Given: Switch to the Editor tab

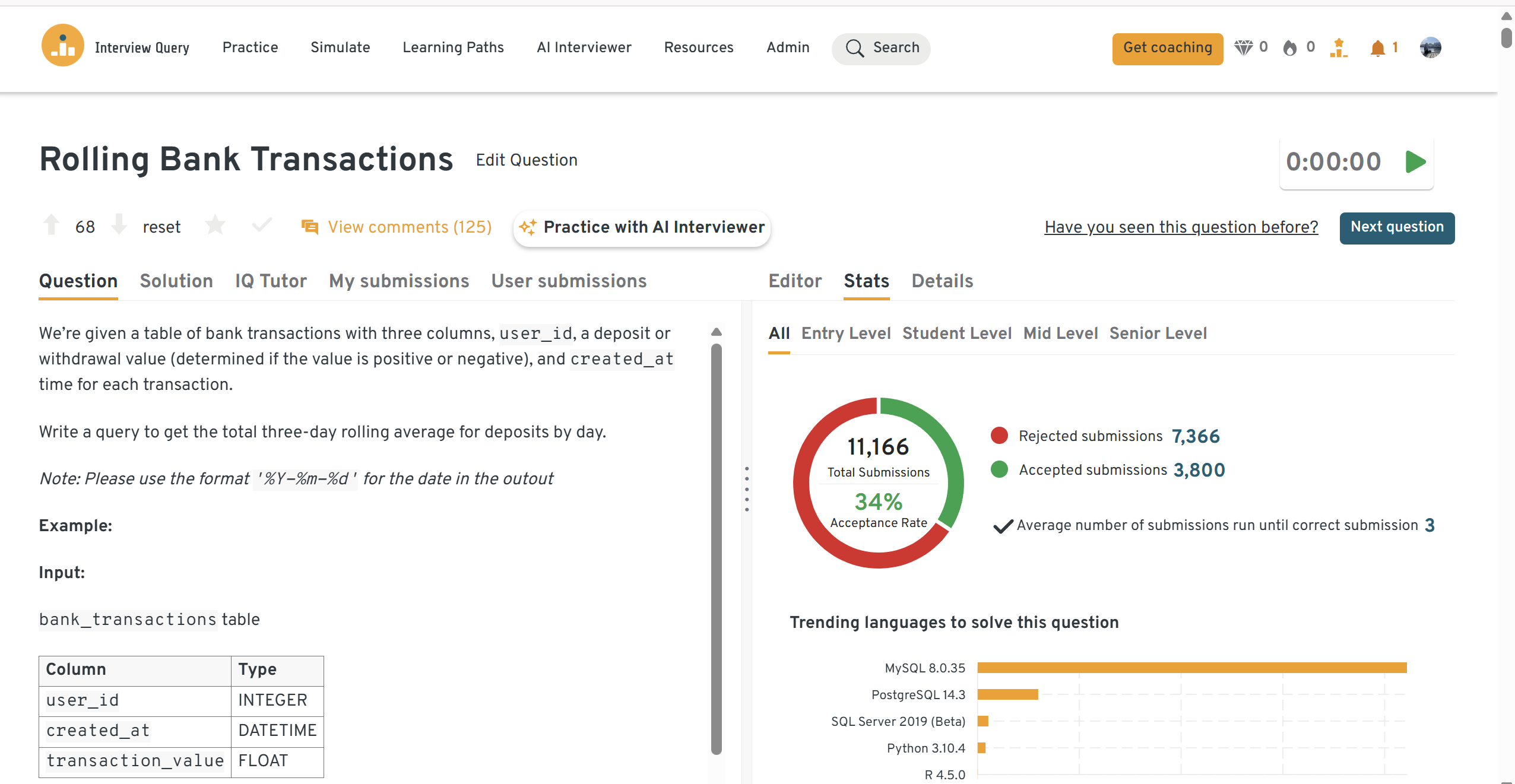Looking at the screenshot, I should [795, 281].
